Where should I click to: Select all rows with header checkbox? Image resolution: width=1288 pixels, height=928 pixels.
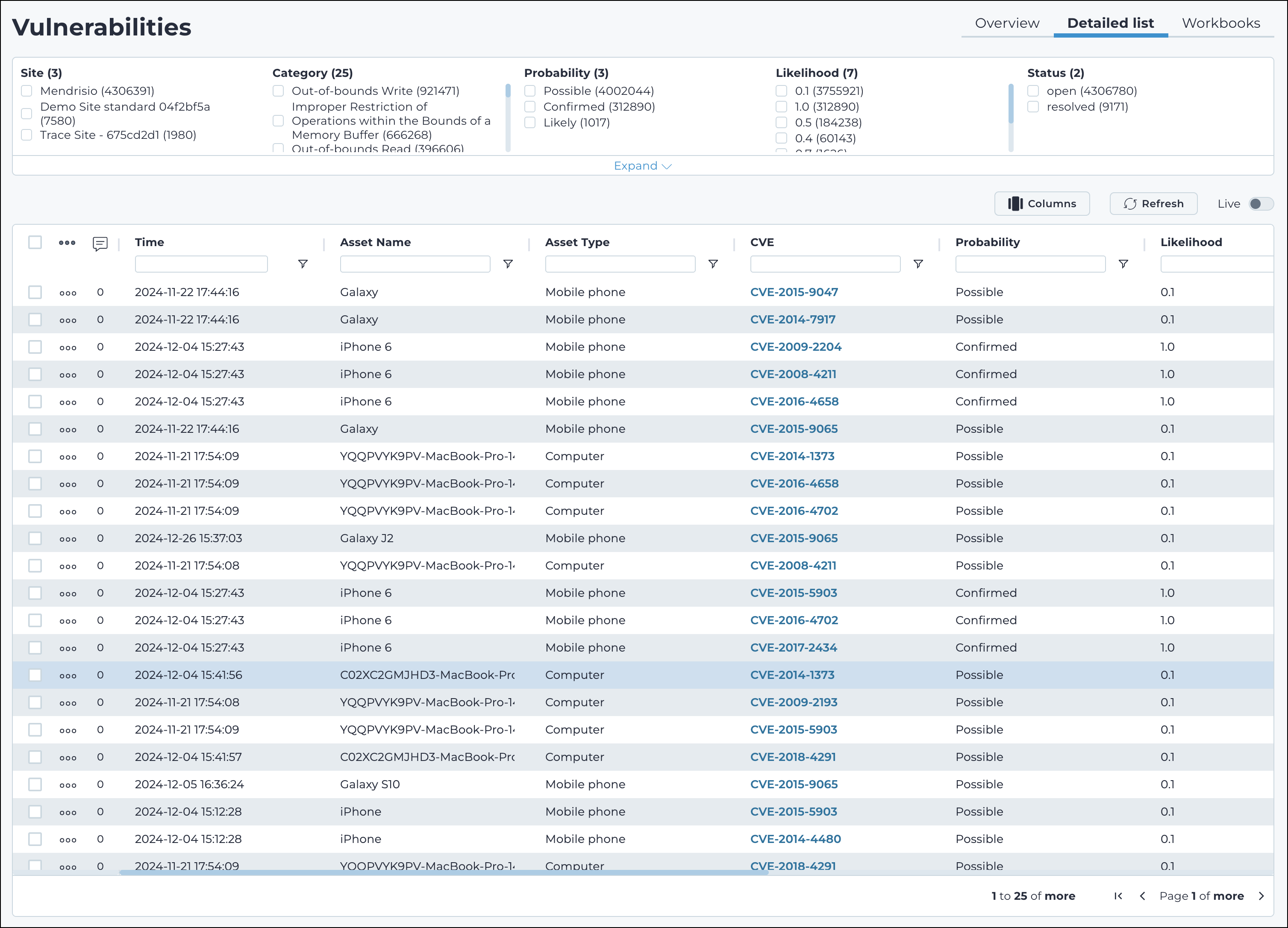tap(35, 243)
